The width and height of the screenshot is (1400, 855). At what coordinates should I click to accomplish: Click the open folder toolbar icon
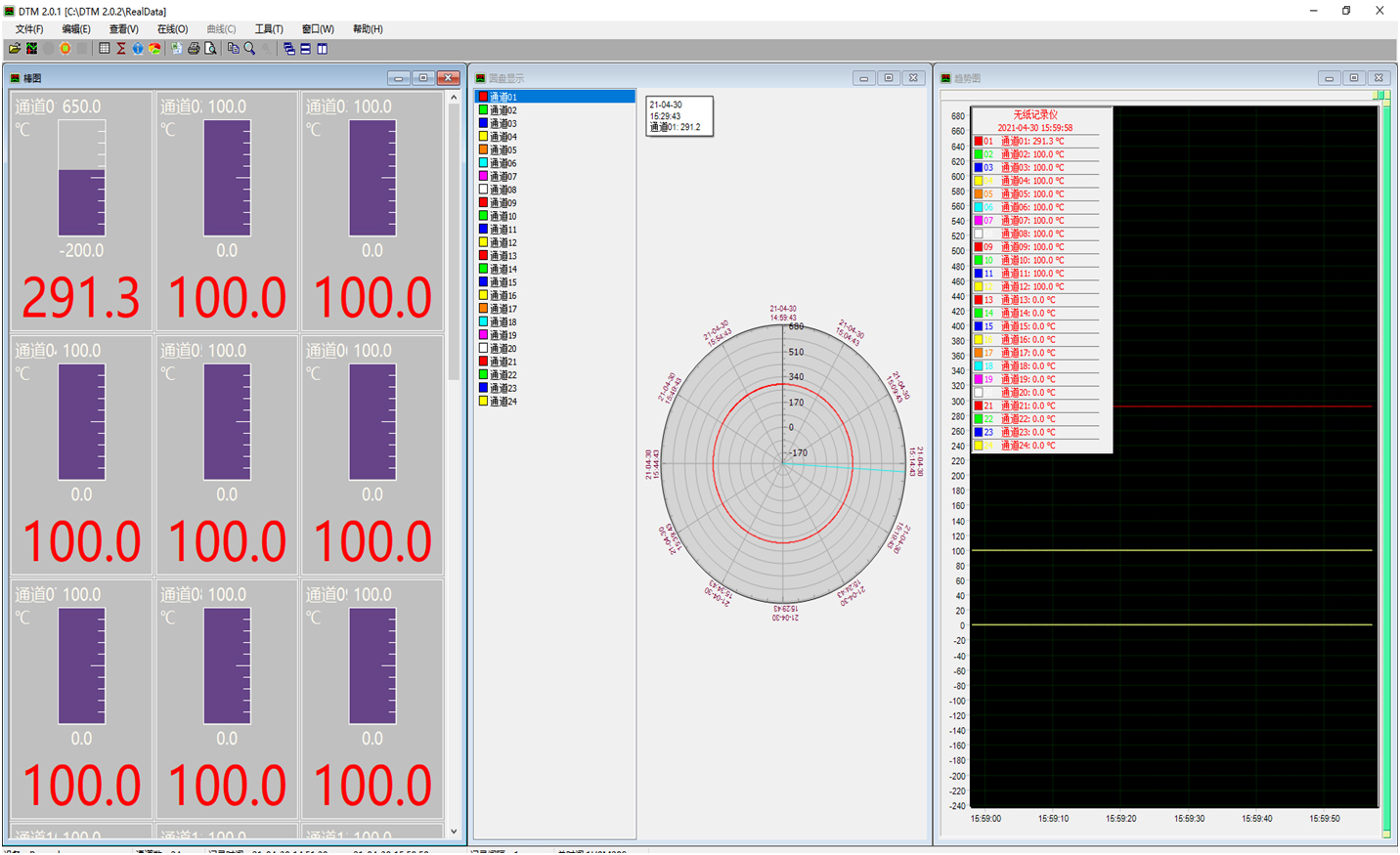pyautogui.click(x=15, y=49)
